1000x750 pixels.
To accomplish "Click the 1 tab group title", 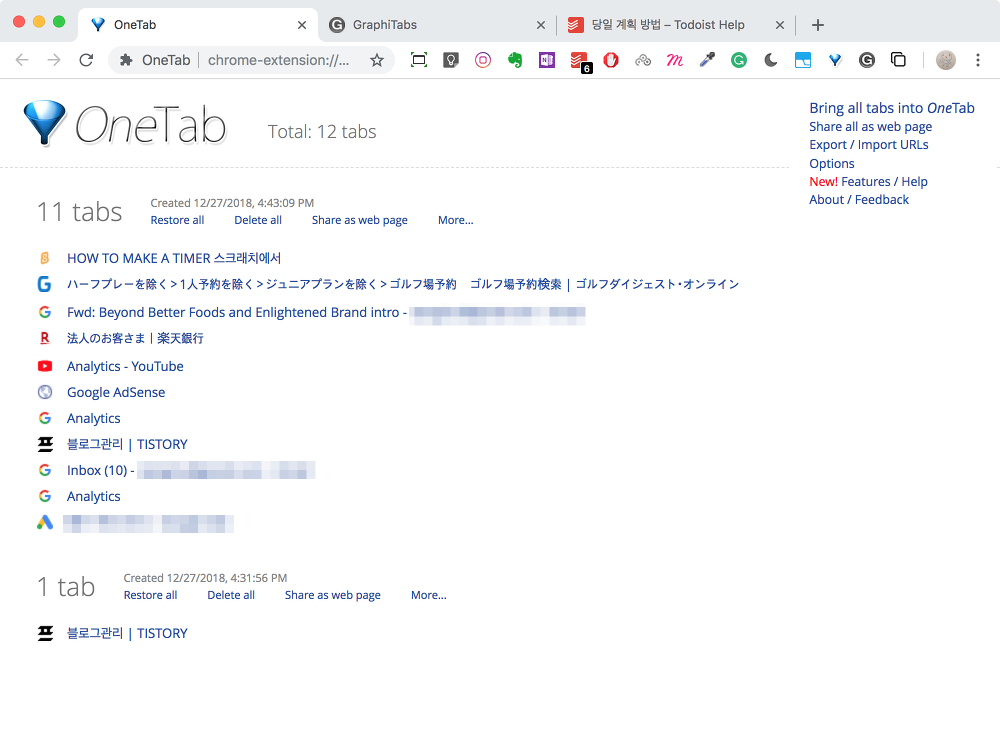I will click(66, 587).
